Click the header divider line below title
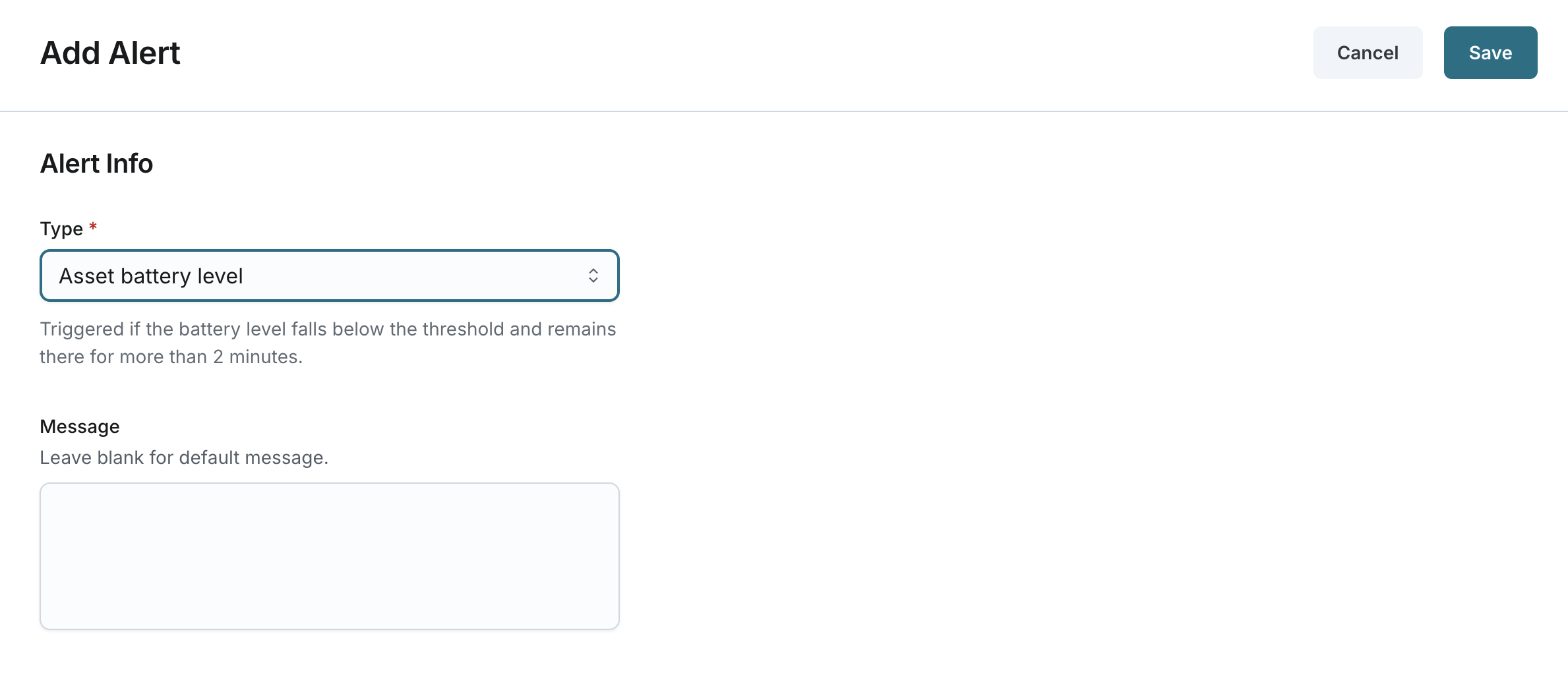The width and height of the screenshot is (1568, 692). 784,111
